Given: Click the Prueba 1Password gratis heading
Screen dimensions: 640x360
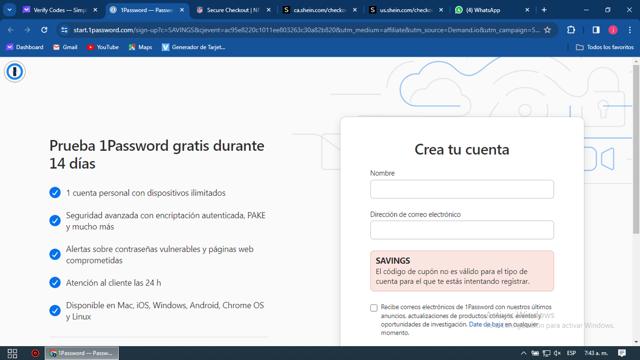Looking at the screenshot, I should pyautogui.click(x=157, y=154).
